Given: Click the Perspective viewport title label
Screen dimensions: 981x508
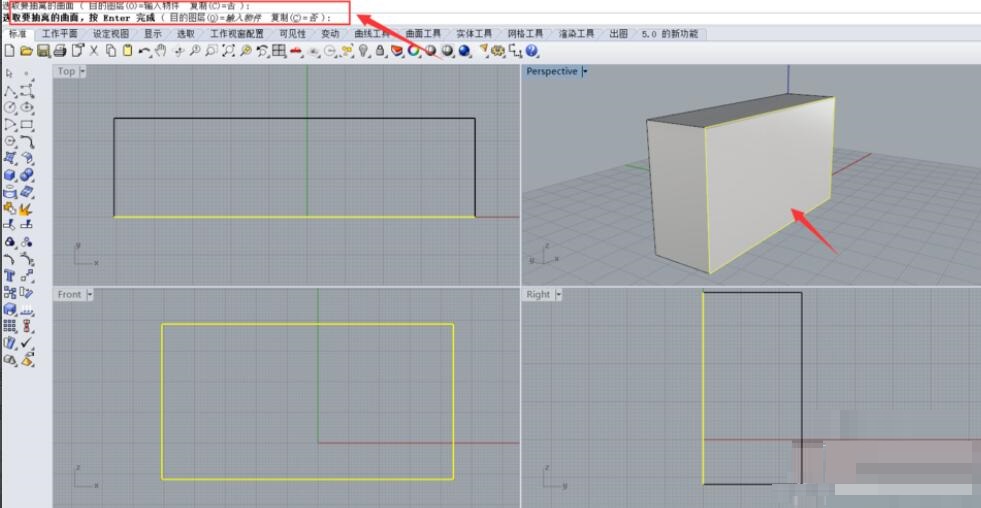Looking at the screenshot, I should 552,71.
